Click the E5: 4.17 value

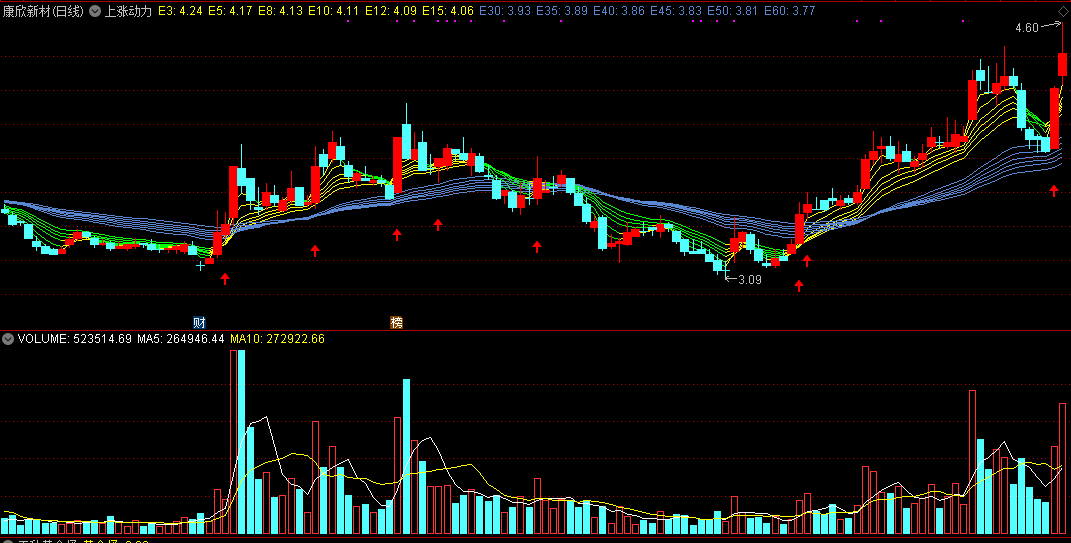click(230, 12)
